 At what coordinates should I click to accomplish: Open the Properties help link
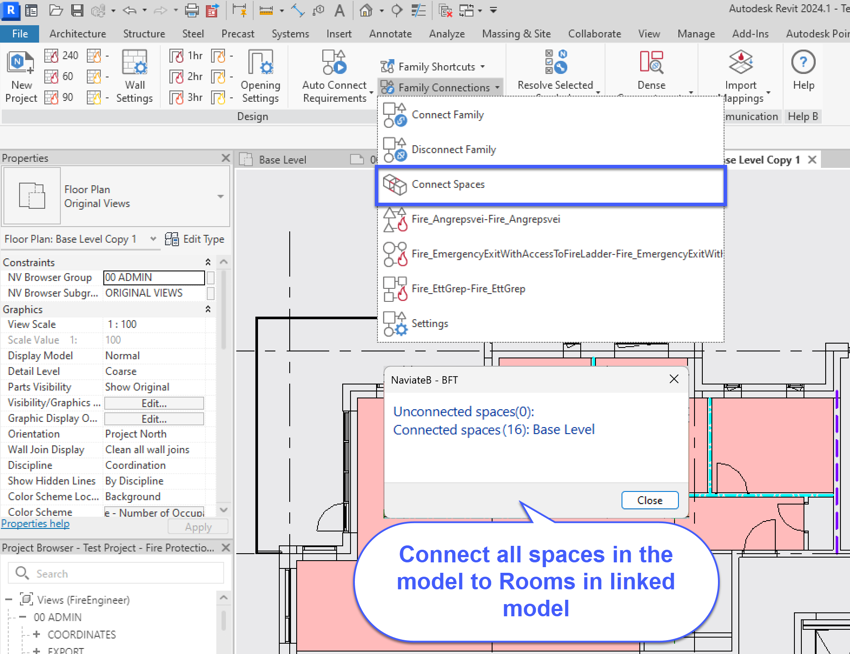click(x=35, y=524)
